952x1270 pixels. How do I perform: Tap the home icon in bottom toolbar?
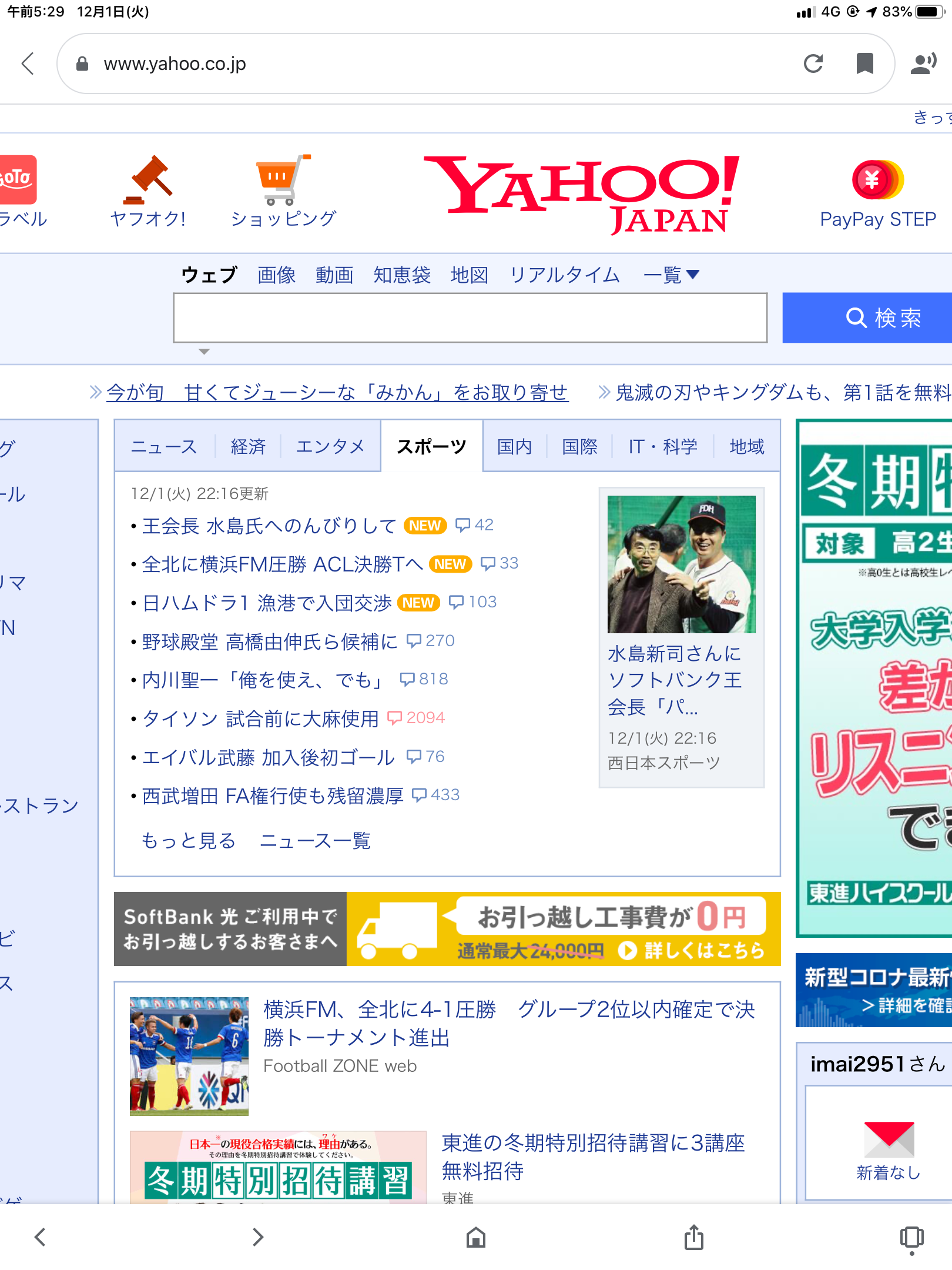(475, 1237)
